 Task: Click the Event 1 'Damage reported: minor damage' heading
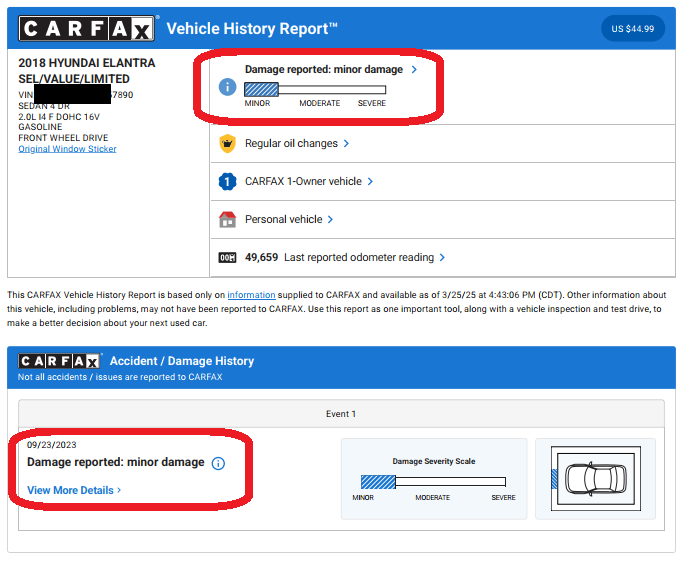[x=115, y=462]
